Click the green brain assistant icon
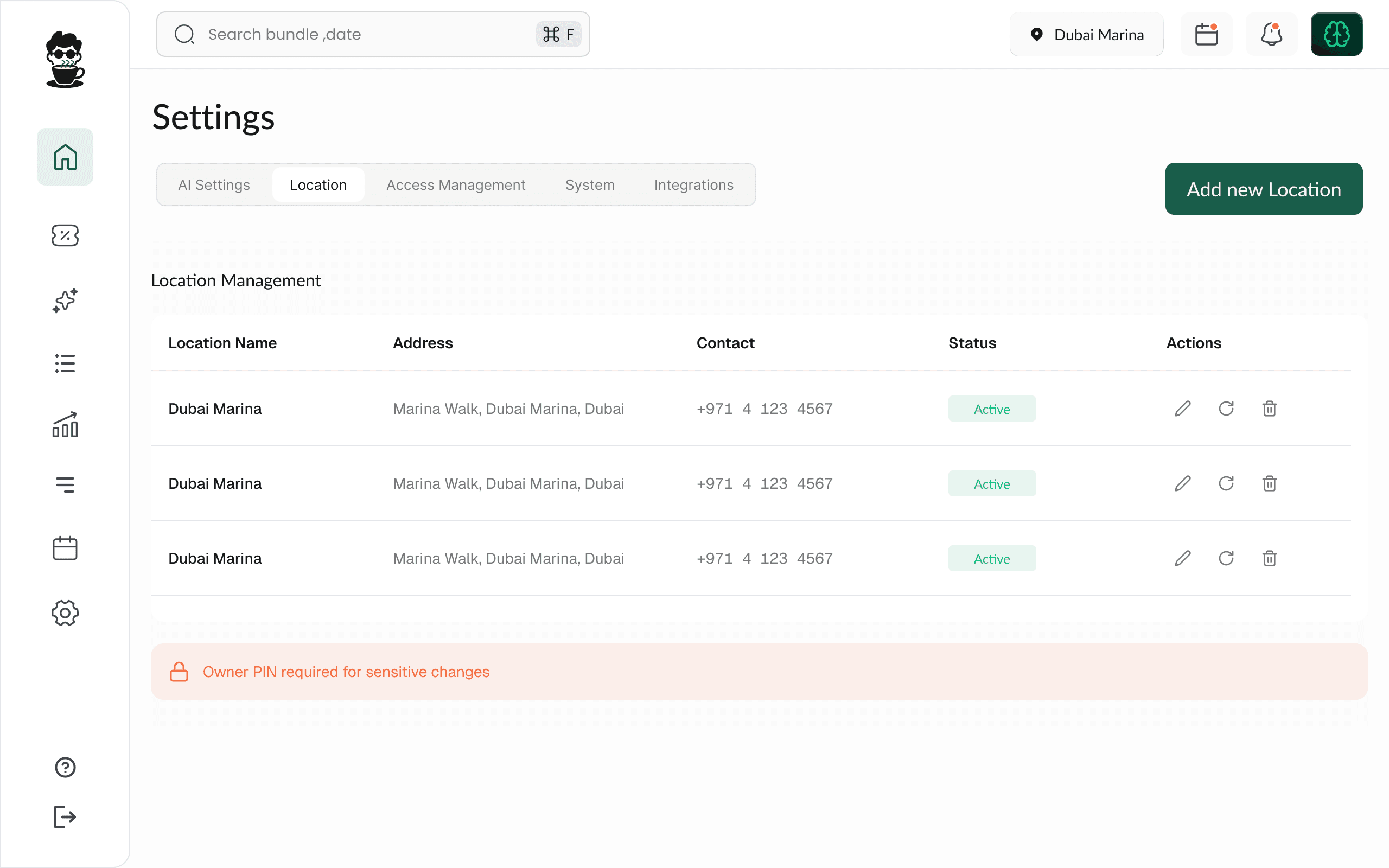Viewport: 1389px width, 868px height. (x=1337, y=34)
